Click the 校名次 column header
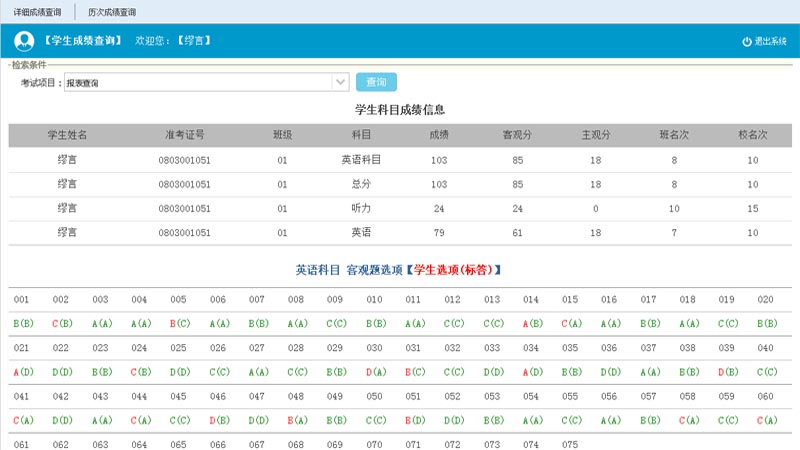Screen dimensions: 800x450 click(x=752, y=134)
